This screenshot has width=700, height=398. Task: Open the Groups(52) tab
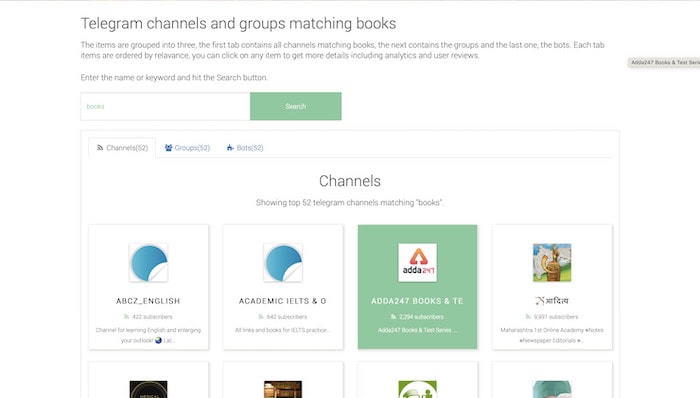pyautogui.click(x=187, y=148)
